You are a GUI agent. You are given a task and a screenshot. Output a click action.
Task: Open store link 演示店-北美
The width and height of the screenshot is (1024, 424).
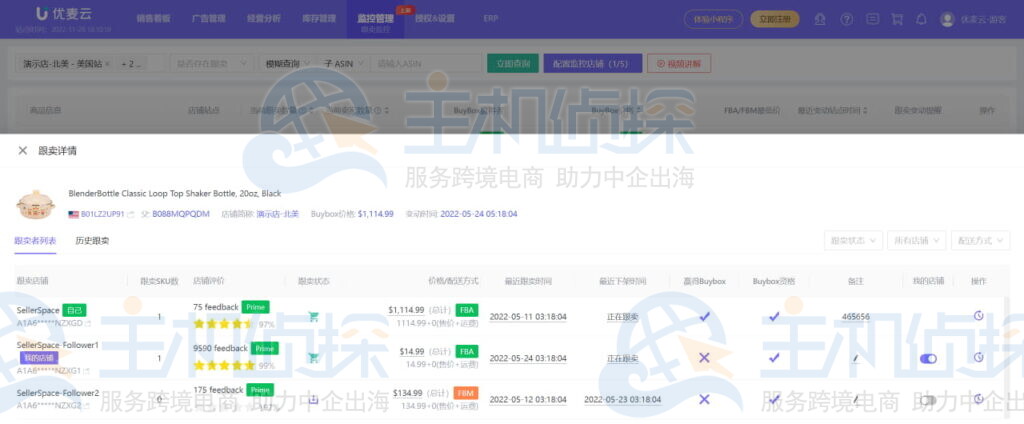point(278,214)
